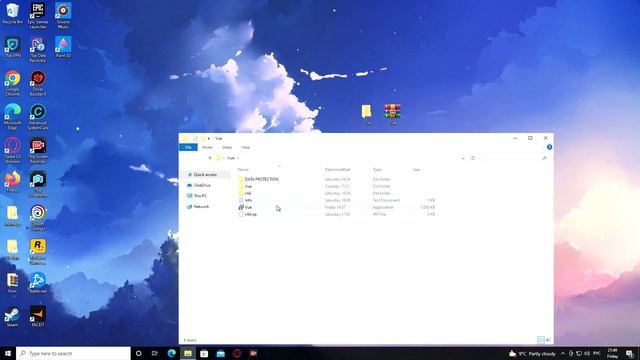Open the Mail app from the taskbar

(220, 353)
